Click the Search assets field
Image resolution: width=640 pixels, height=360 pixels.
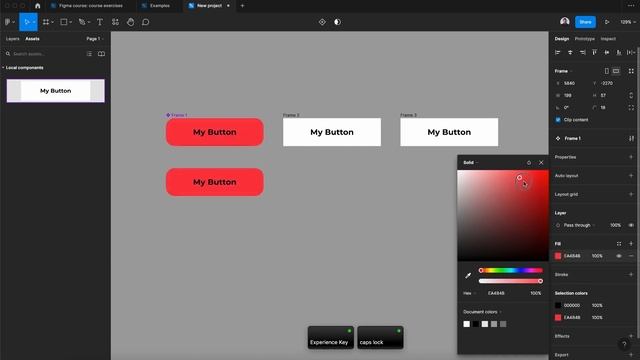coord(45,54)
